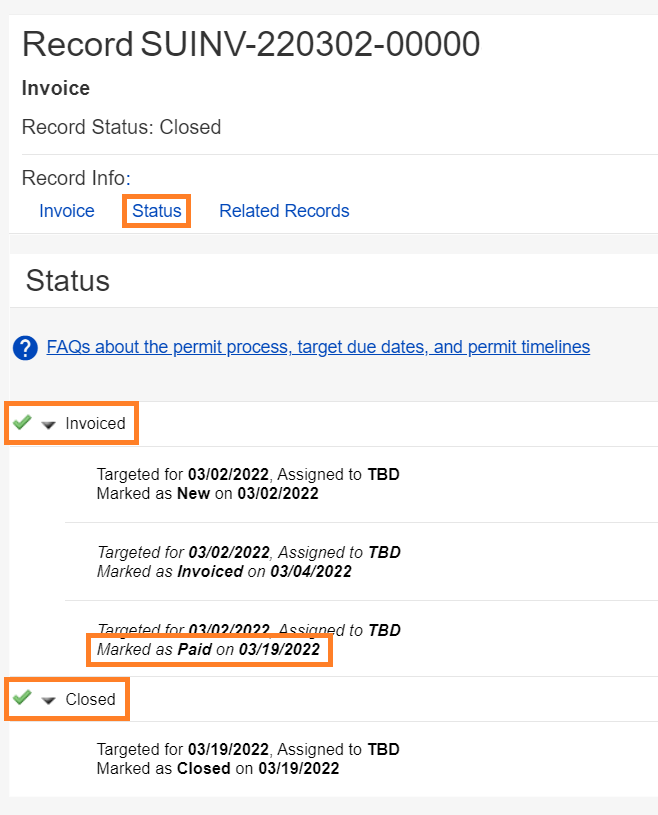Screen dimensions: 658x815
Task: Click the Record Status: Closed text
Action: coord(121,127)
